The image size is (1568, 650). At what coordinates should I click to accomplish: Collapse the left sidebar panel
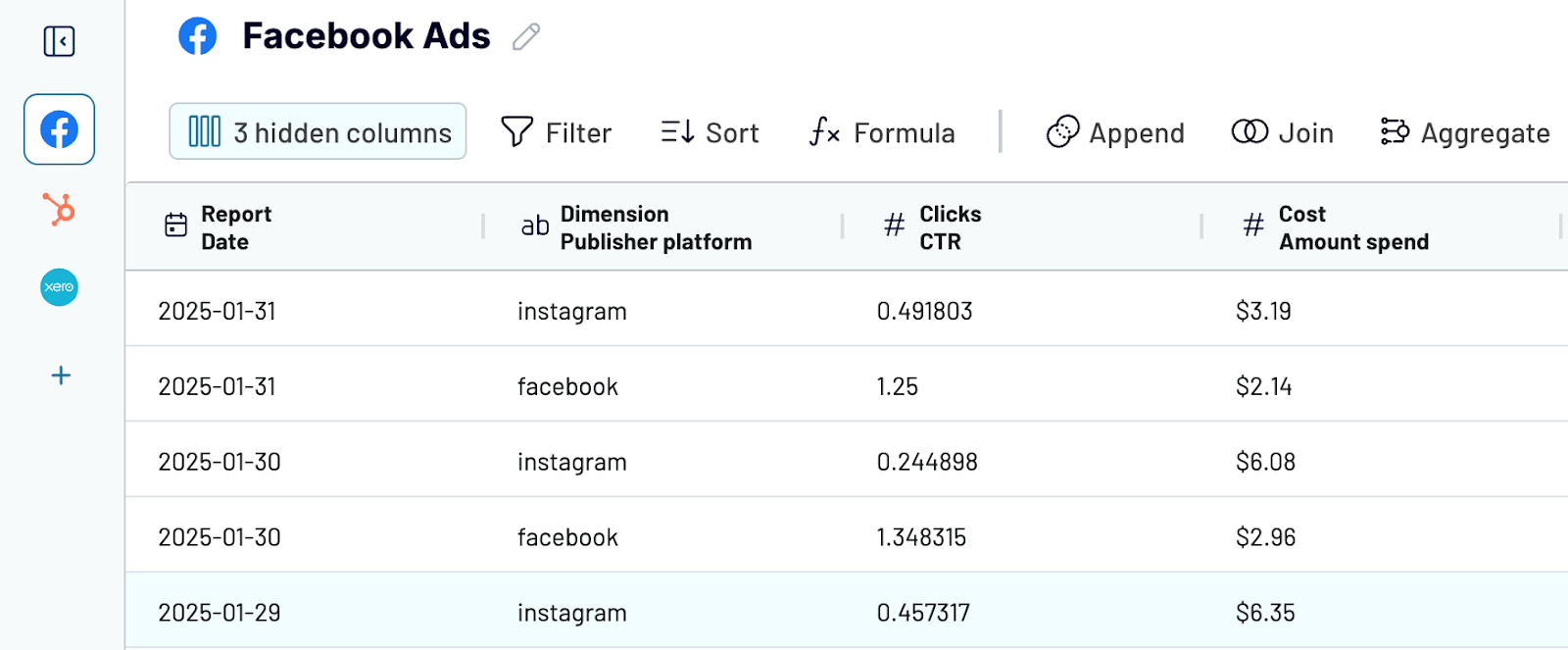click(58, 41)
